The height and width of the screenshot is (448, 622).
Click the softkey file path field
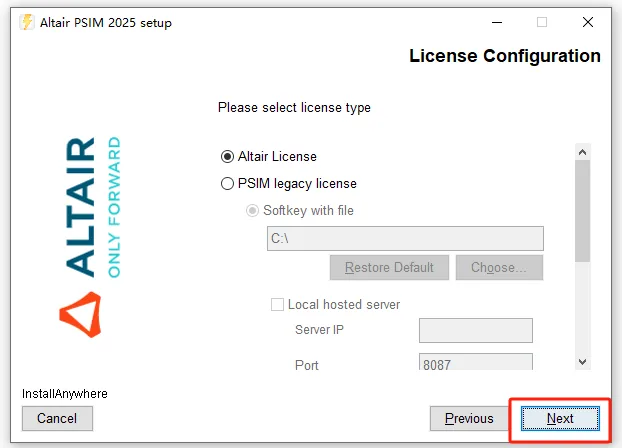pyautogui.click(x=405, y=238)
